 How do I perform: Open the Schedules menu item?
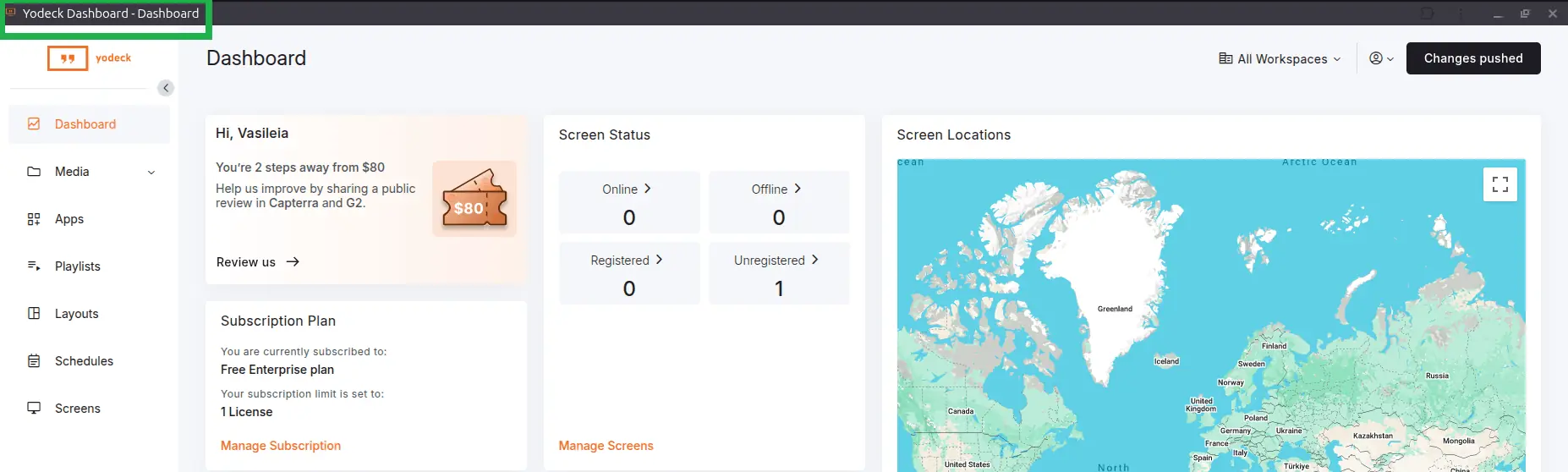click(90, 361)
